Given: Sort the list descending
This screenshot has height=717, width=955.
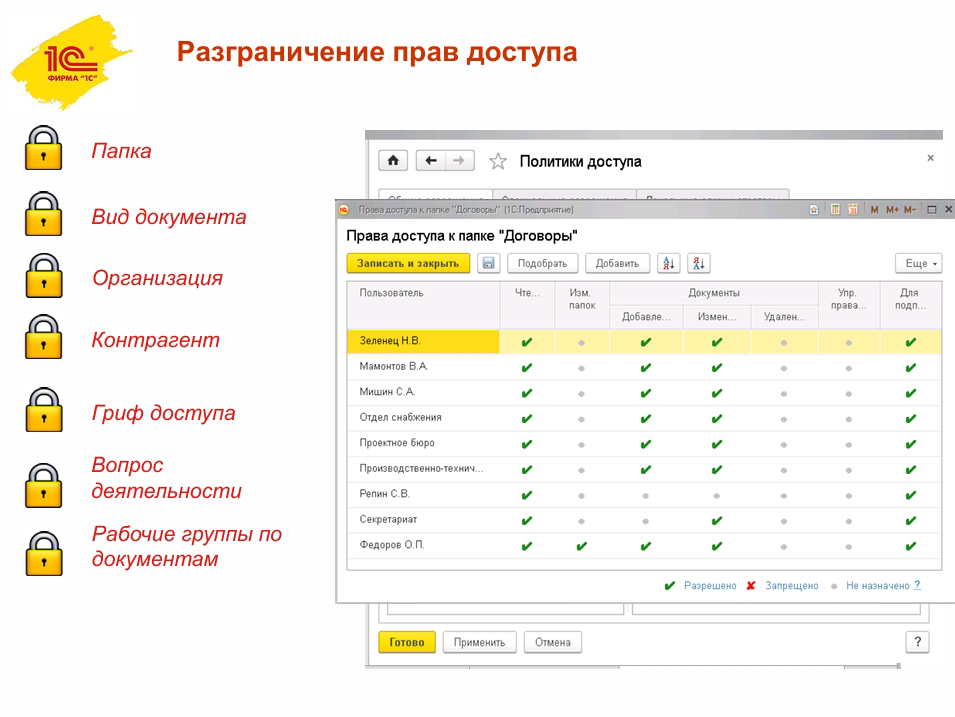Looking at the screenshot, I should (698, 263).
